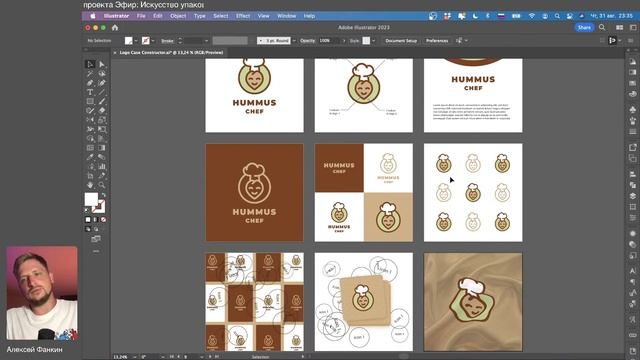Open the 3 pt. Round brush dropdown

(294, 41)
